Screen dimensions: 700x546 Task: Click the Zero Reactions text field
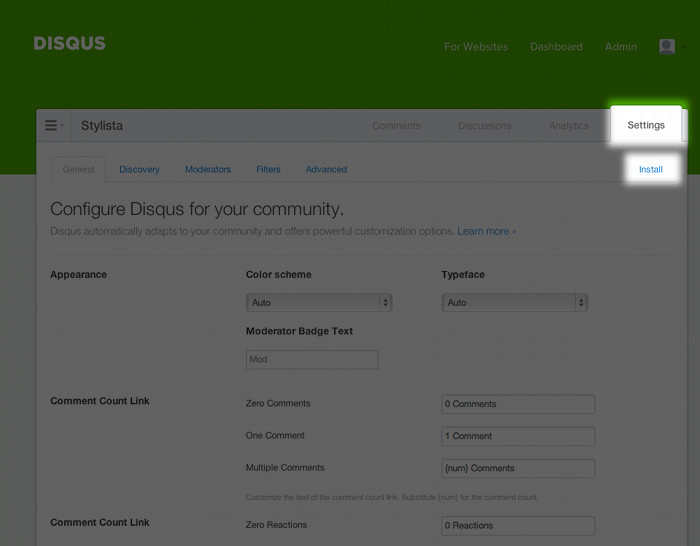(518, 525)
